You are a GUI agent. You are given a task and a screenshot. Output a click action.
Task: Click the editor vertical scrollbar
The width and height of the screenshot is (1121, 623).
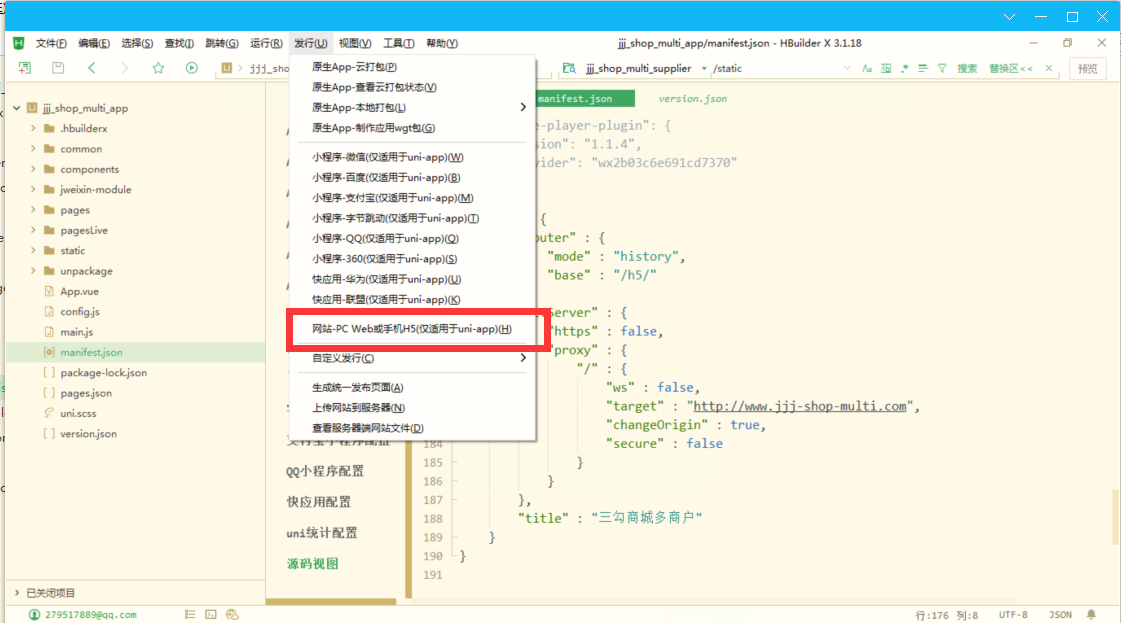coord(1115,518)
